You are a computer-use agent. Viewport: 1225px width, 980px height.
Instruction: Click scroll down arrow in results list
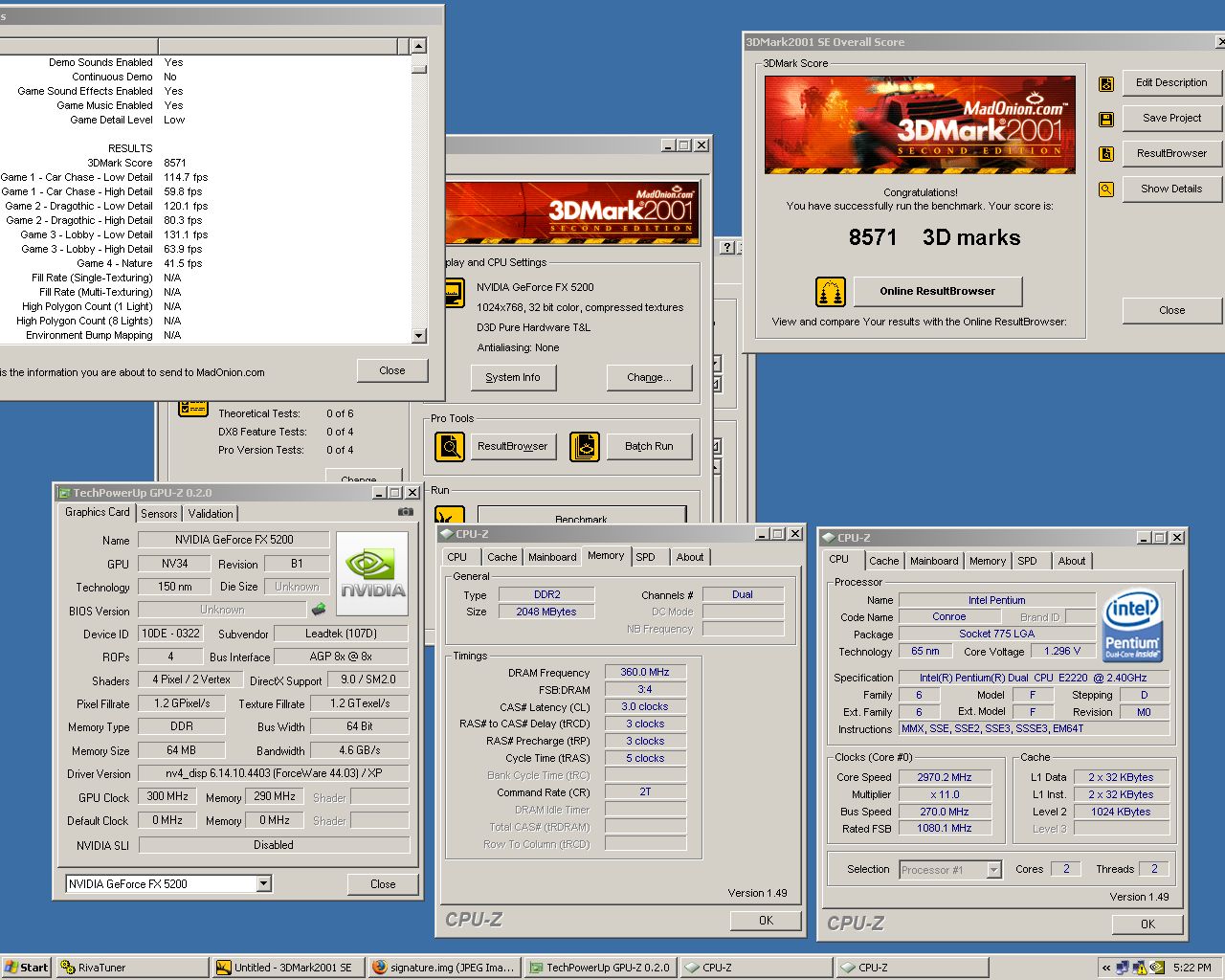tap(418, 336)
